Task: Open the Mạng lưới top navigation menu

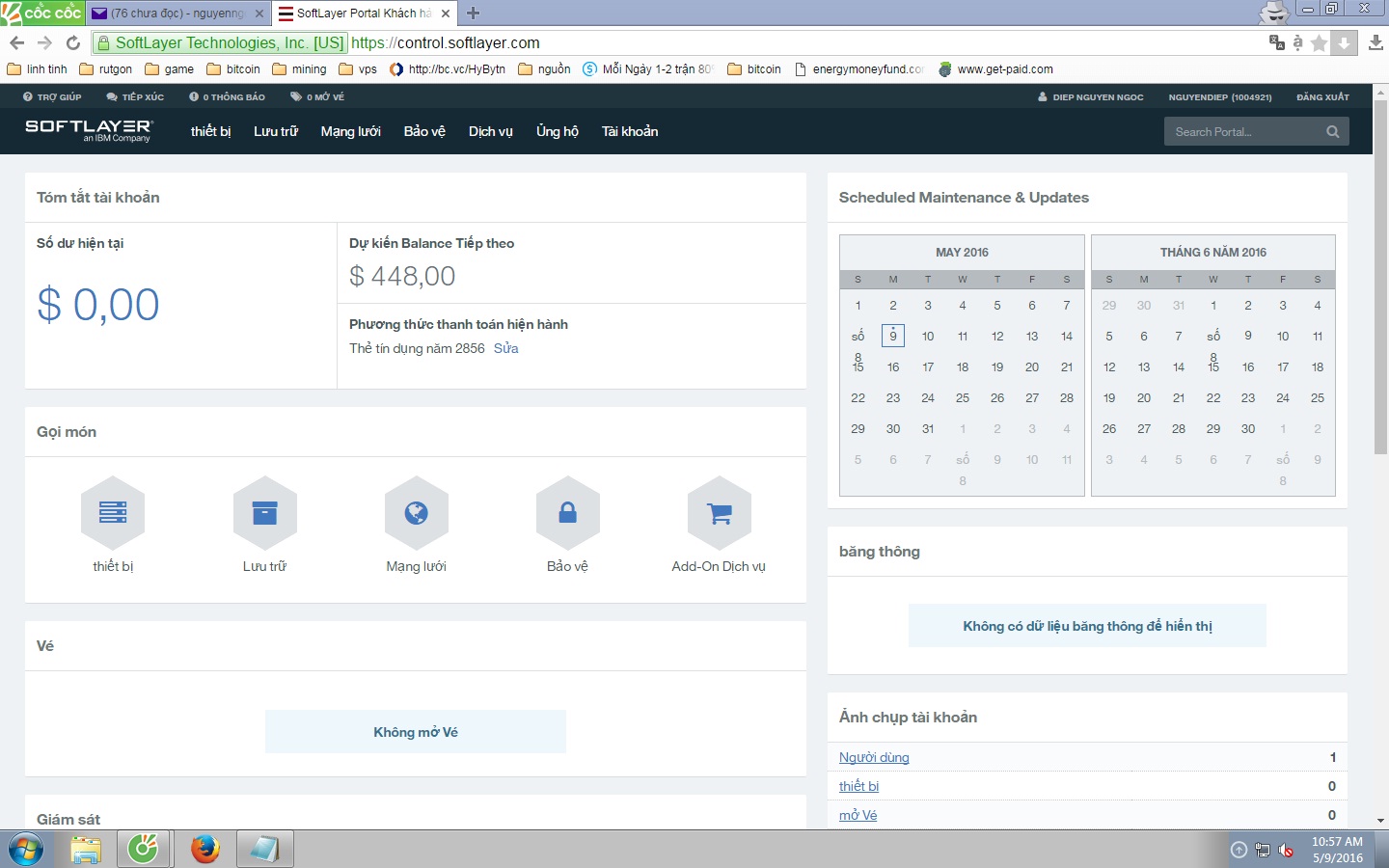Action: point(351,131)
